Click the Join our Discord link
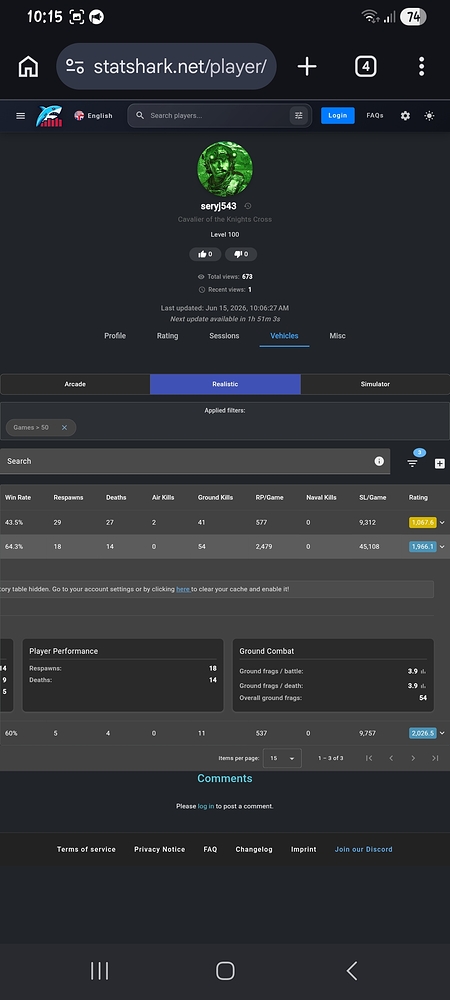 tap(364, 849)
